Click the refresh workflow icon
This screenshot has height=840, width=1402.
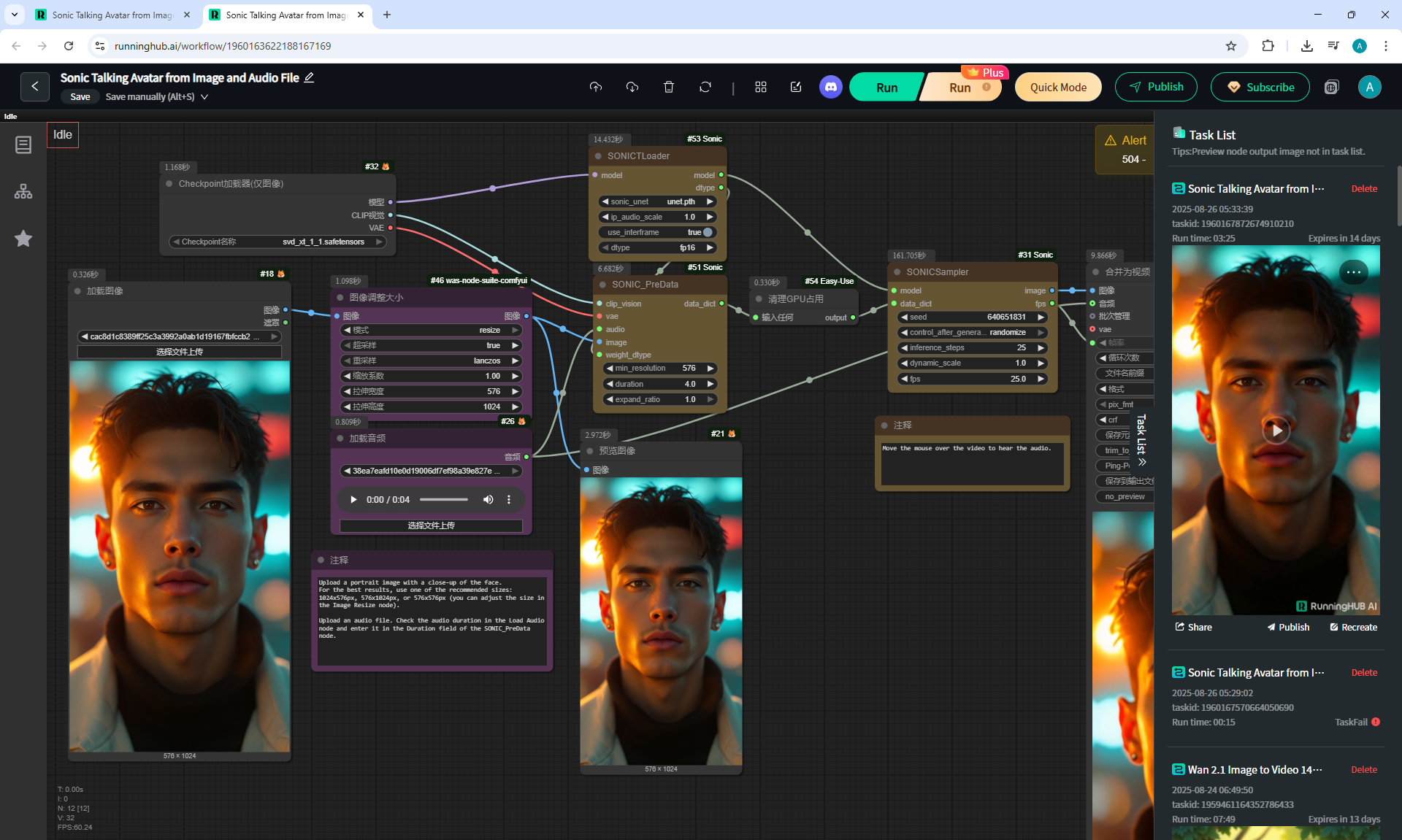pyautogui.click(x=705, y=87)
